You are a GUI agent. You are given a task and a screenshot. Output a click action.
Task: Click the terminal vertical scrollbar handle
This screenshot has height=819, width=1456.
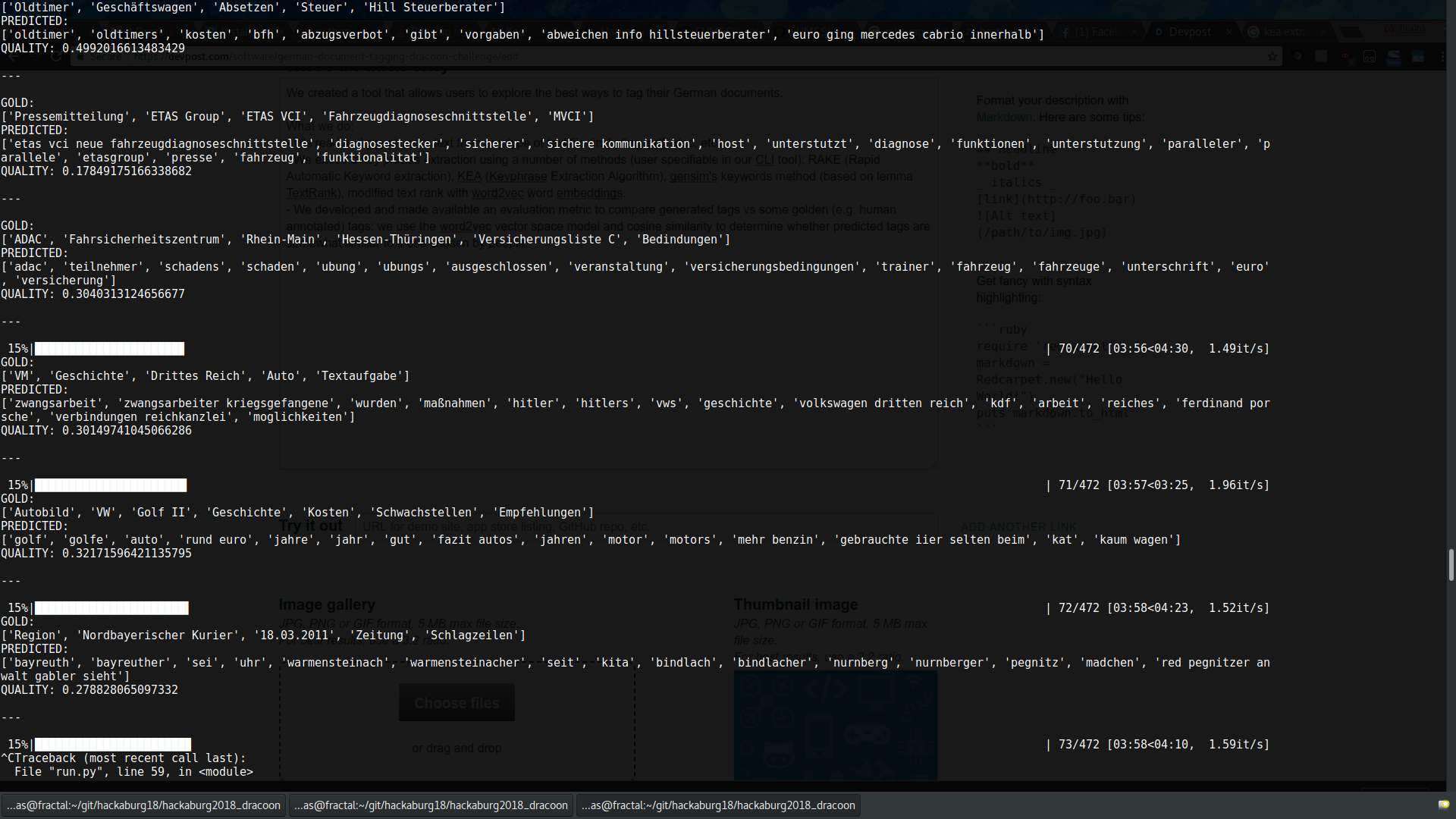pyautogui.click(x=1451, y=565)
